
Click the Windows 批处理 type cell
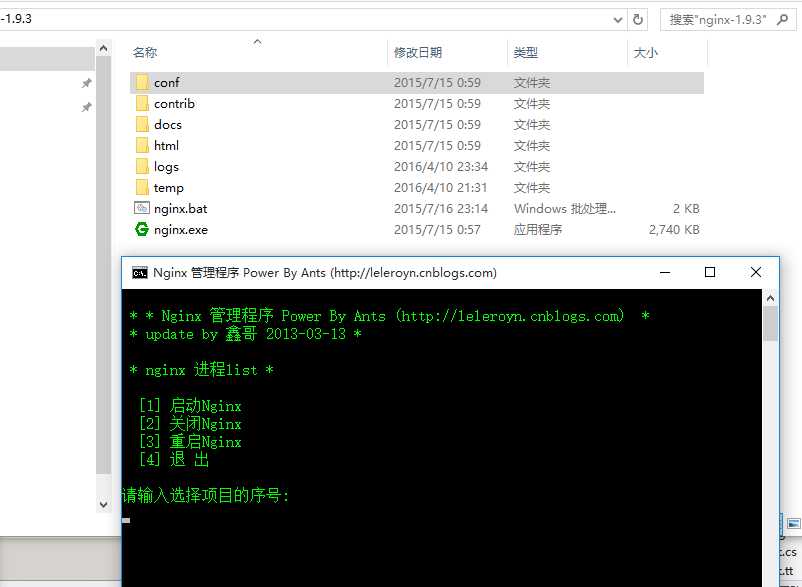coord(565,208)
